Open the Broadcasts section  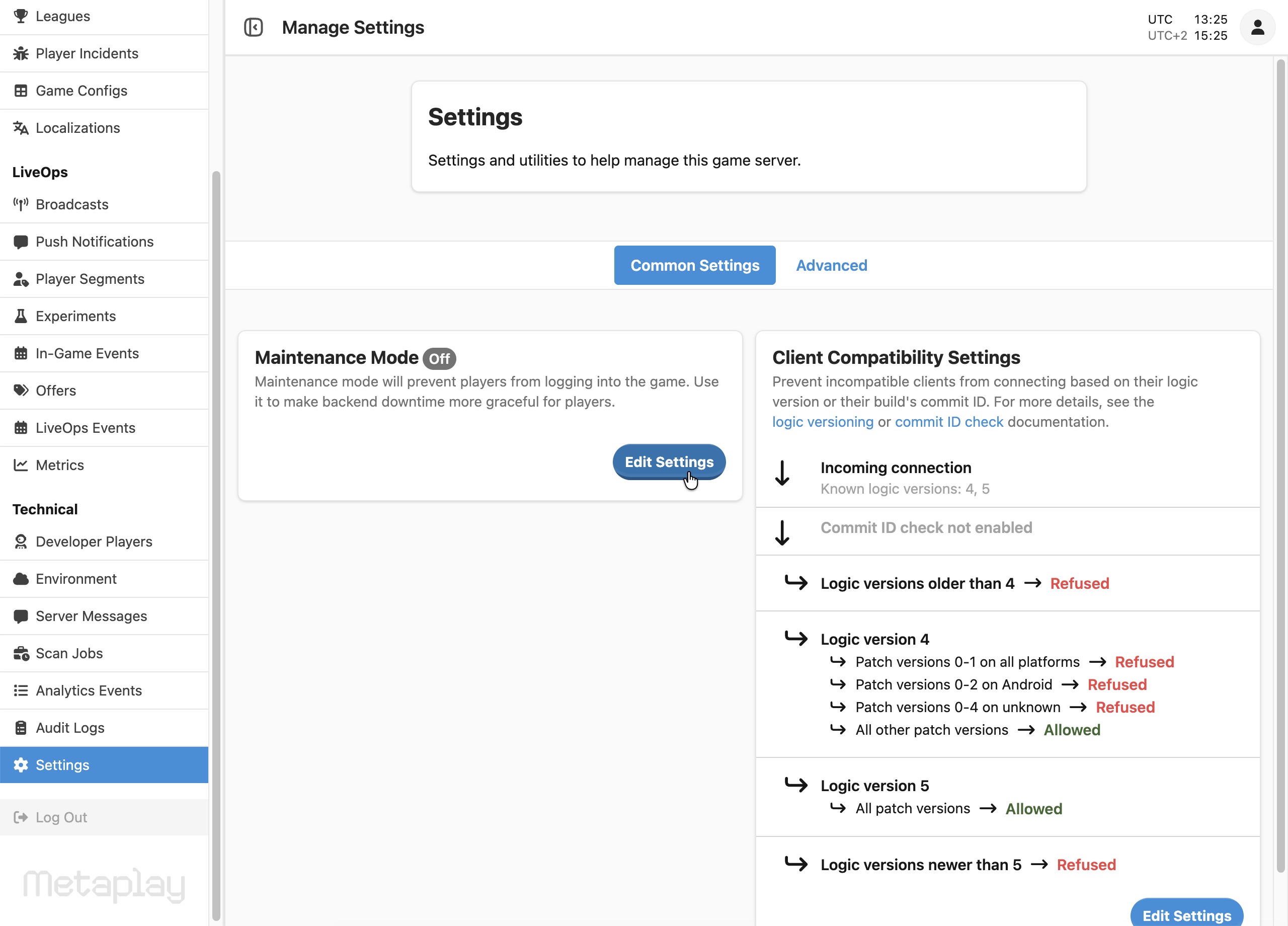coord(71,204)
